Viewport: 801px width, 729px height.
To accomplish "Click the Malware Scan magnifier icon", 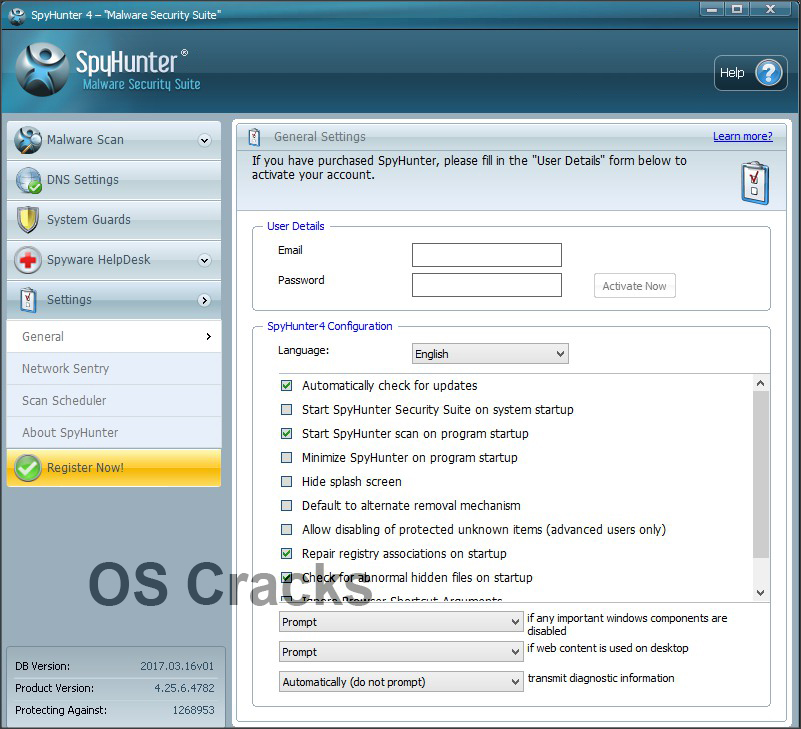I will 28,140.
